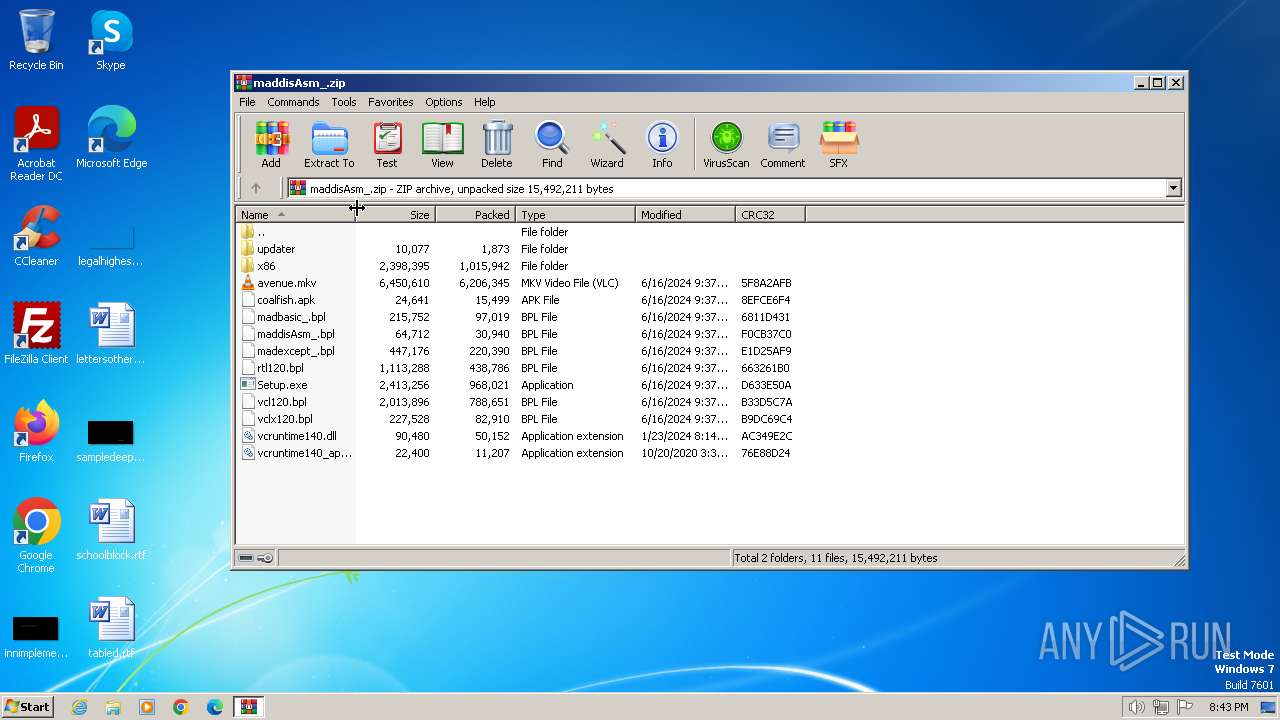Viewport: 1280px width, 720px height.
Task: Sort by Type column header
Action: tap(575, 215)
